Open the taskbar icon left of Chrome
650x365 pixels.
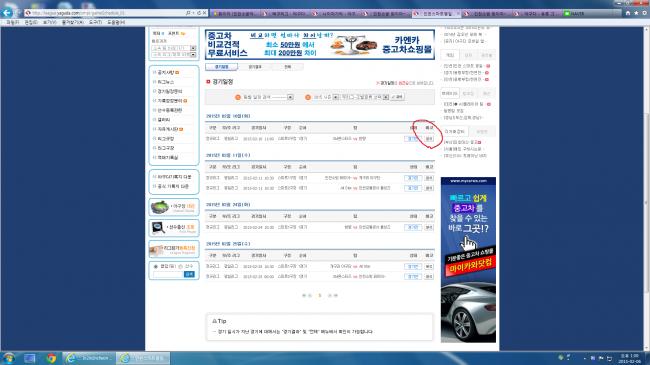[29, 358]
